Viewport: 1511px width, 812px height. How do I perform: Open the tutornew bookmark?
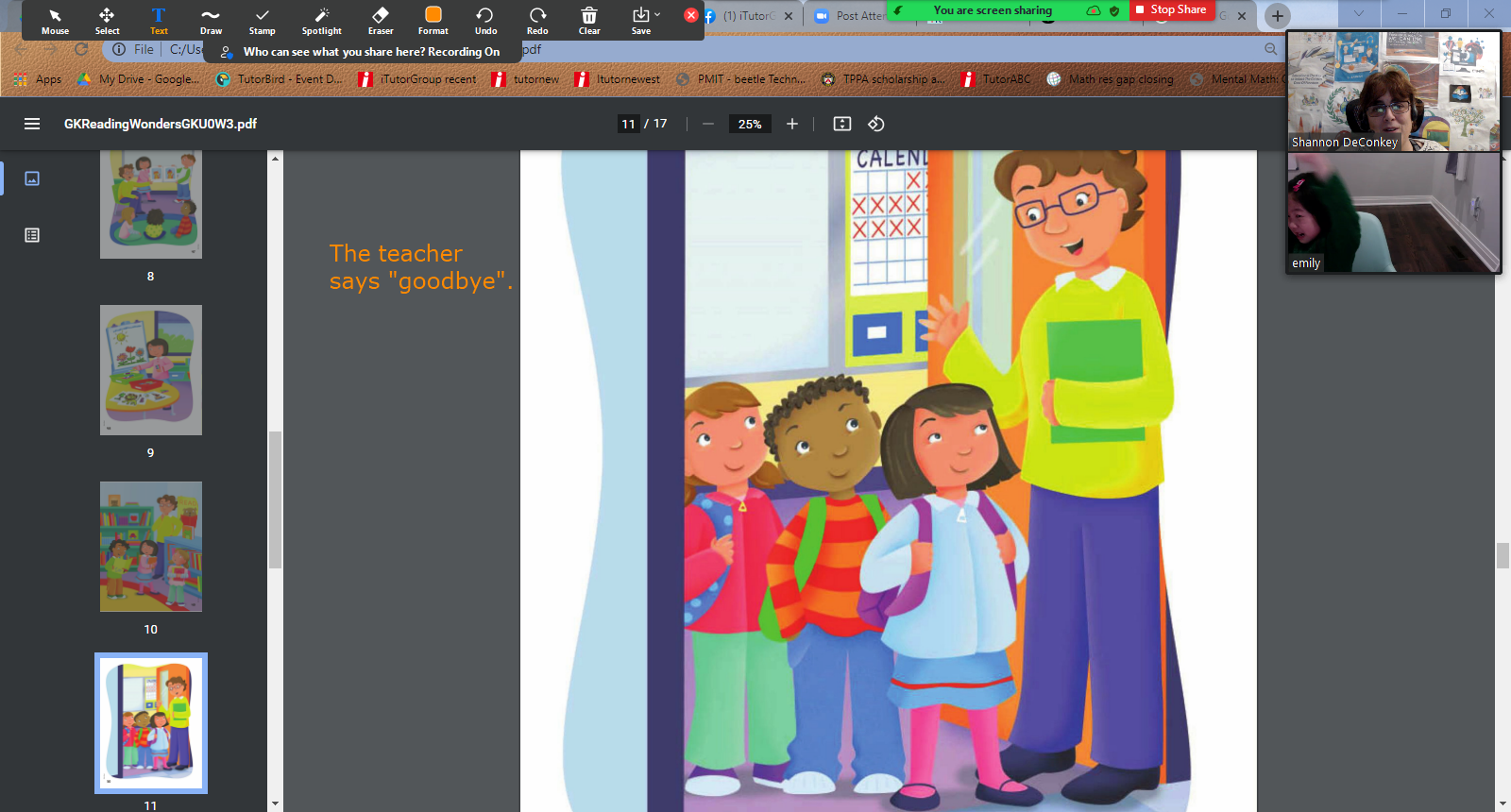tap(525, 79)
